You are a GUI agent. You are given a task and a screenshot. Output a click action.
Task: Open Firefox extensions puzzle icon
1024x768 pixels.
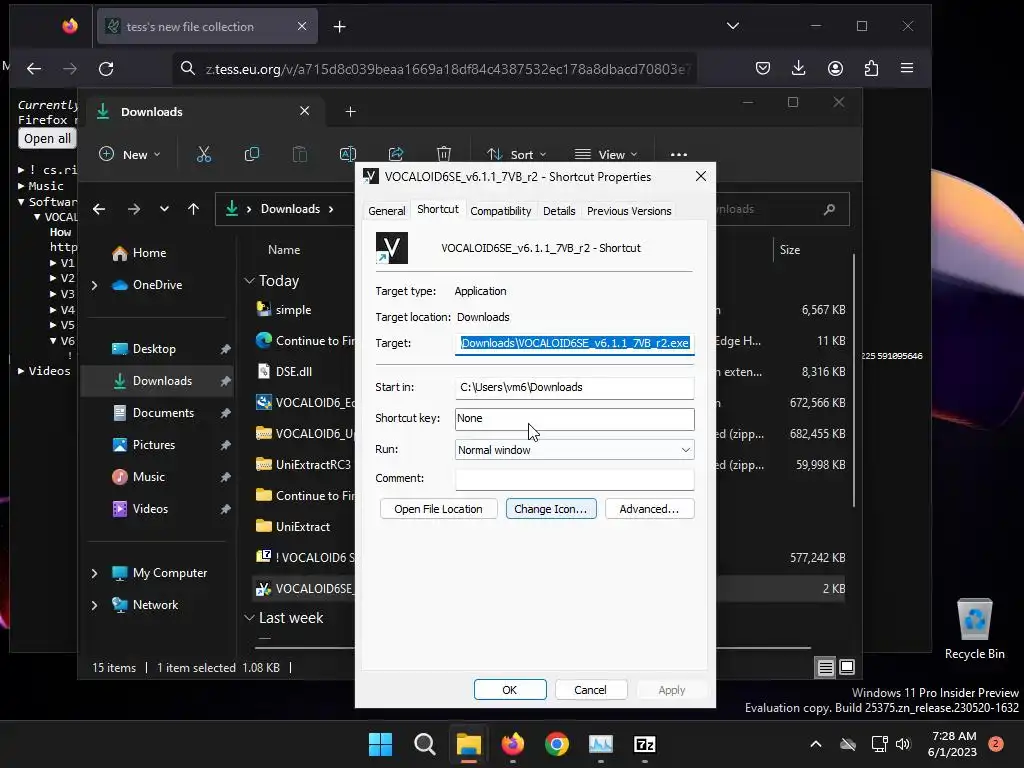pyautogui.click(x=871, y=68)
